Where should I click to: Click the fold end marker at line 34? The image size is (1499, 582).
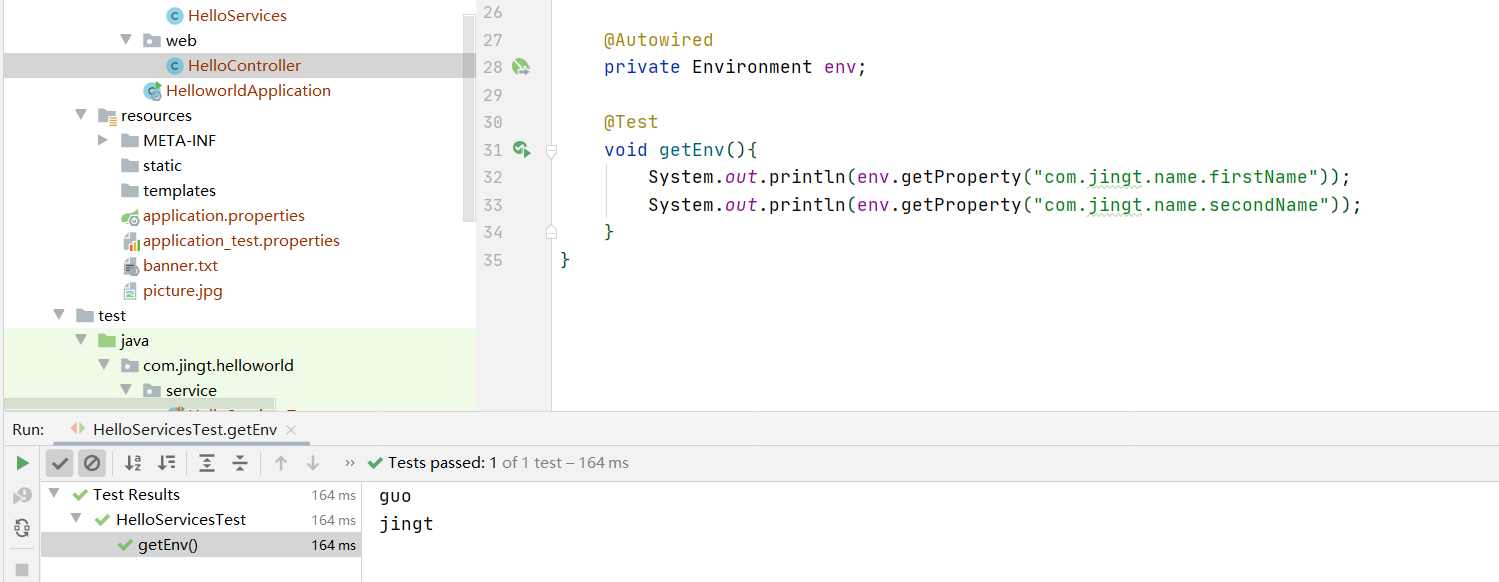551,232
